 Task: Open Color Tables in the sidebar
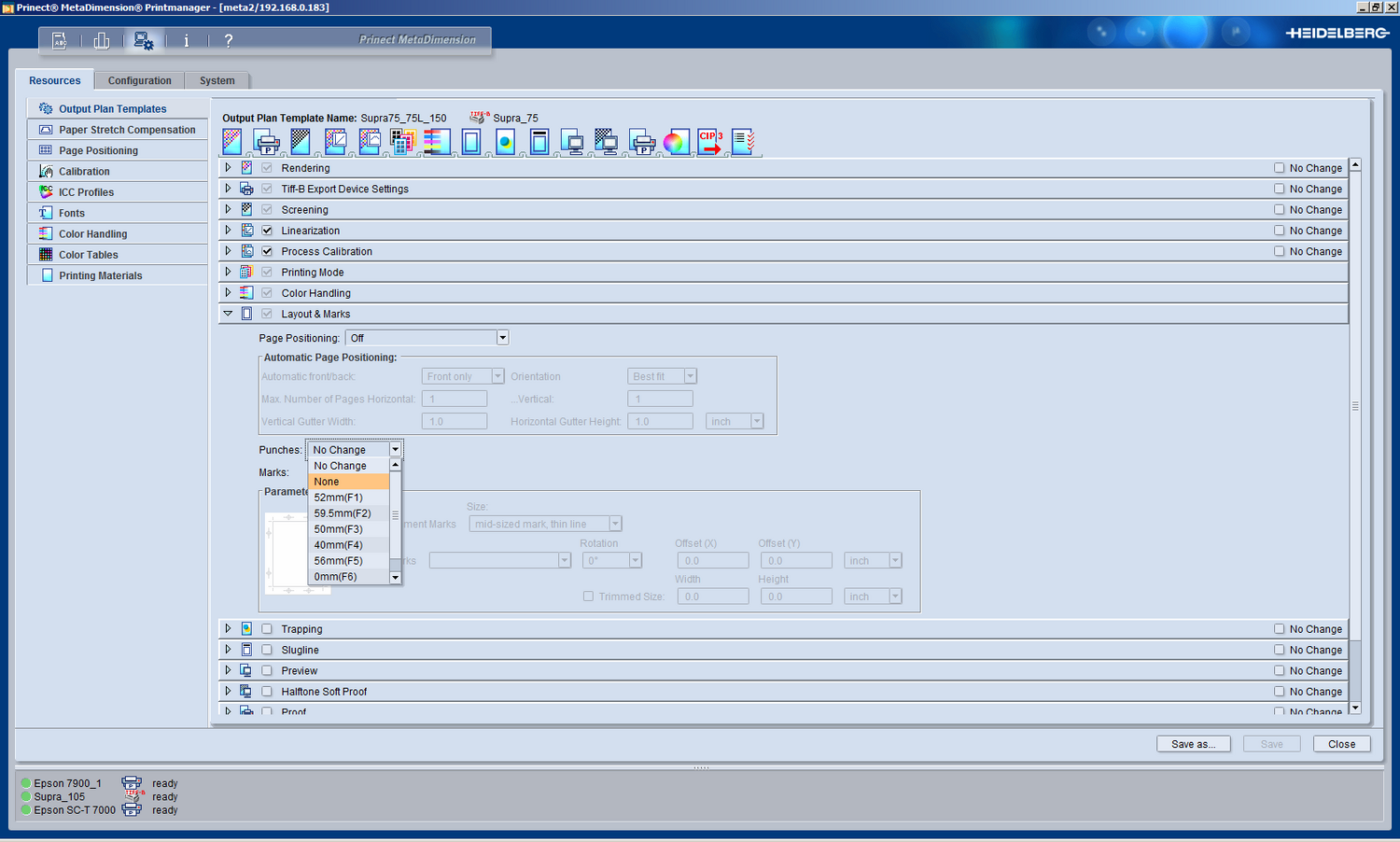118,255
